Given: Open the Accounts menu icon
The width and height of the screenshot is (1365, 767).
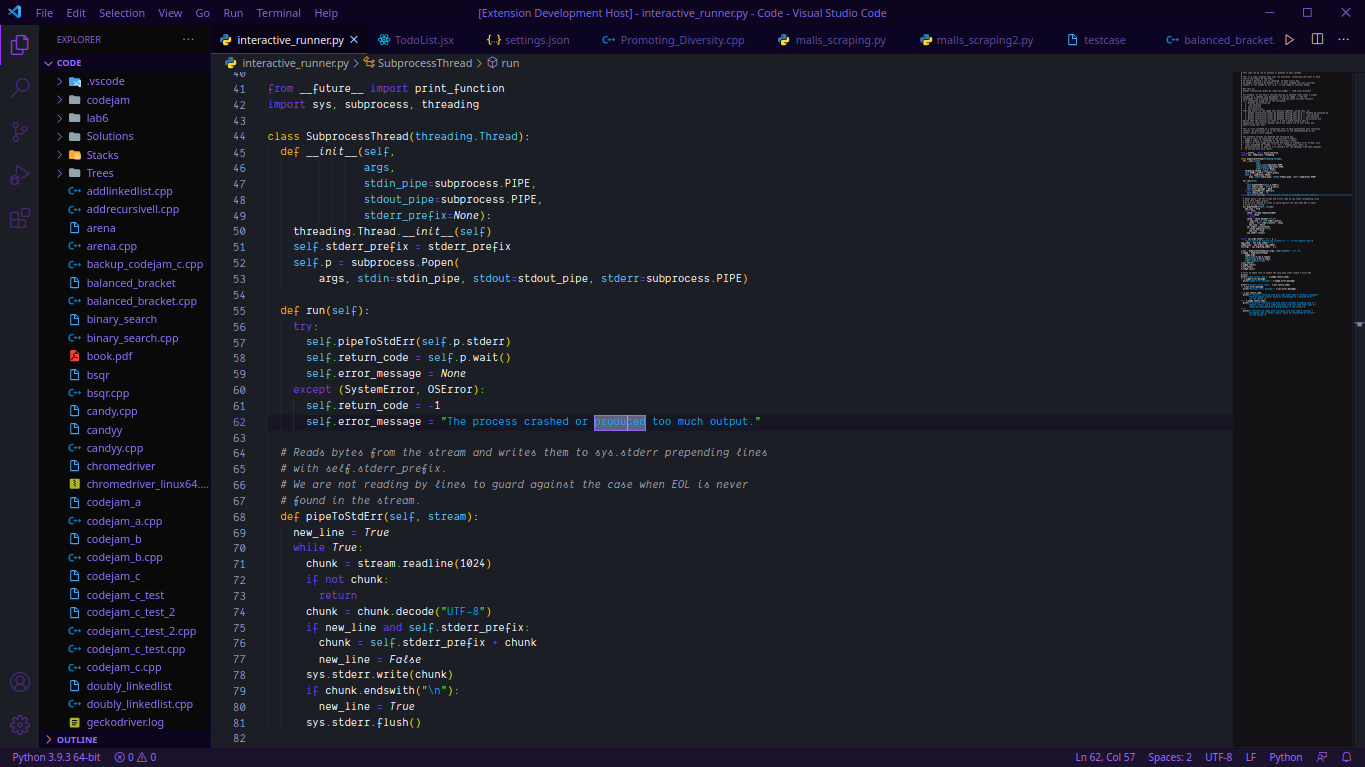Looking at the screenshot, I should (20, 682).
